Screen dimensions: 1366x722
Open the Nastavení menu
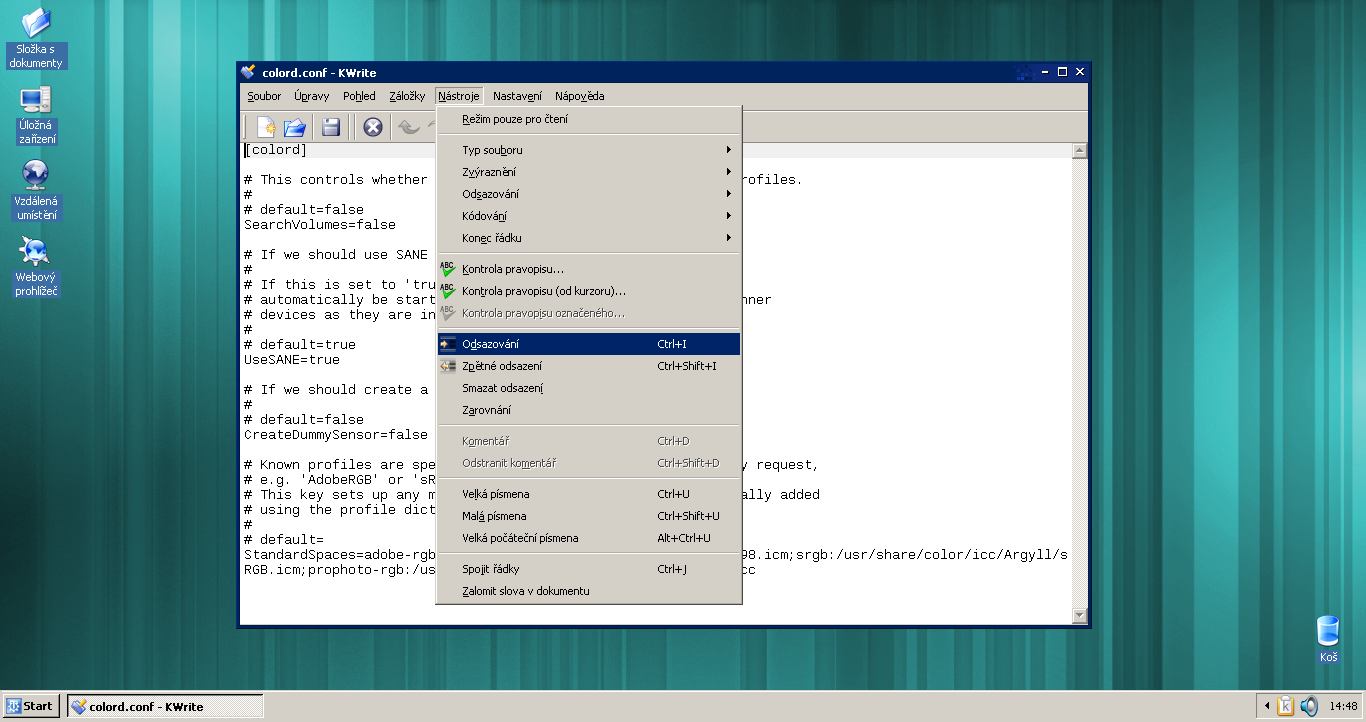pyautogui.click(x=517, y=96)
